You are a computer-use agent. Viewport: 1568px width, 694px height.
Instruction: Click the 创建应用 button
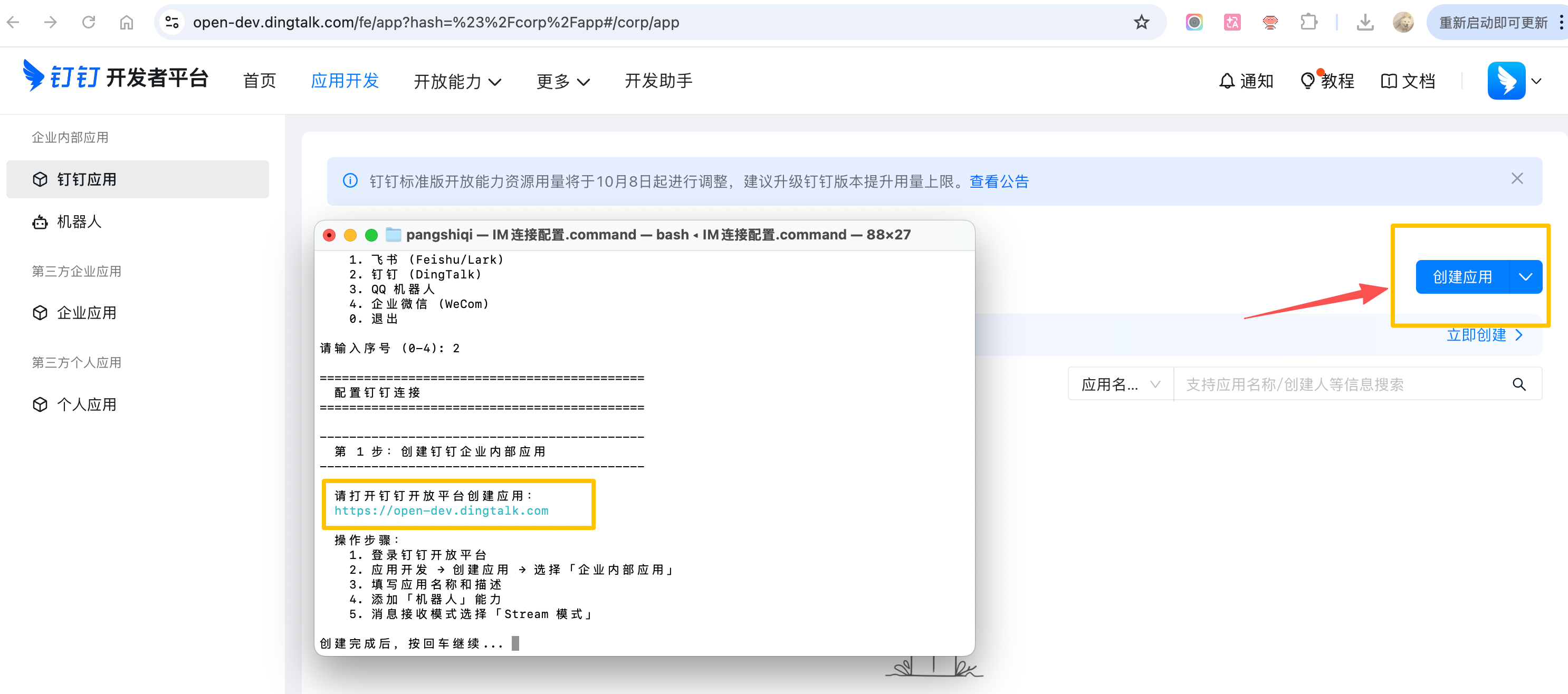1461,277
